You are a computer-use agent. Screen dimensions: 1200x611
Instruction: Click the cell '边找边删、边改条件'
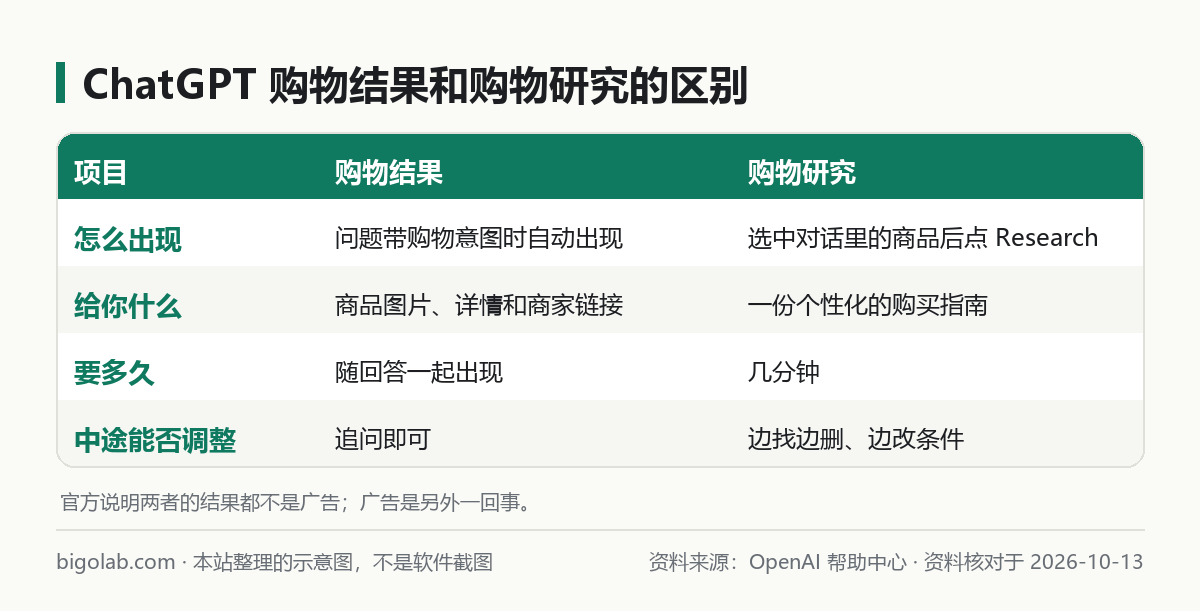click(856, 440)
